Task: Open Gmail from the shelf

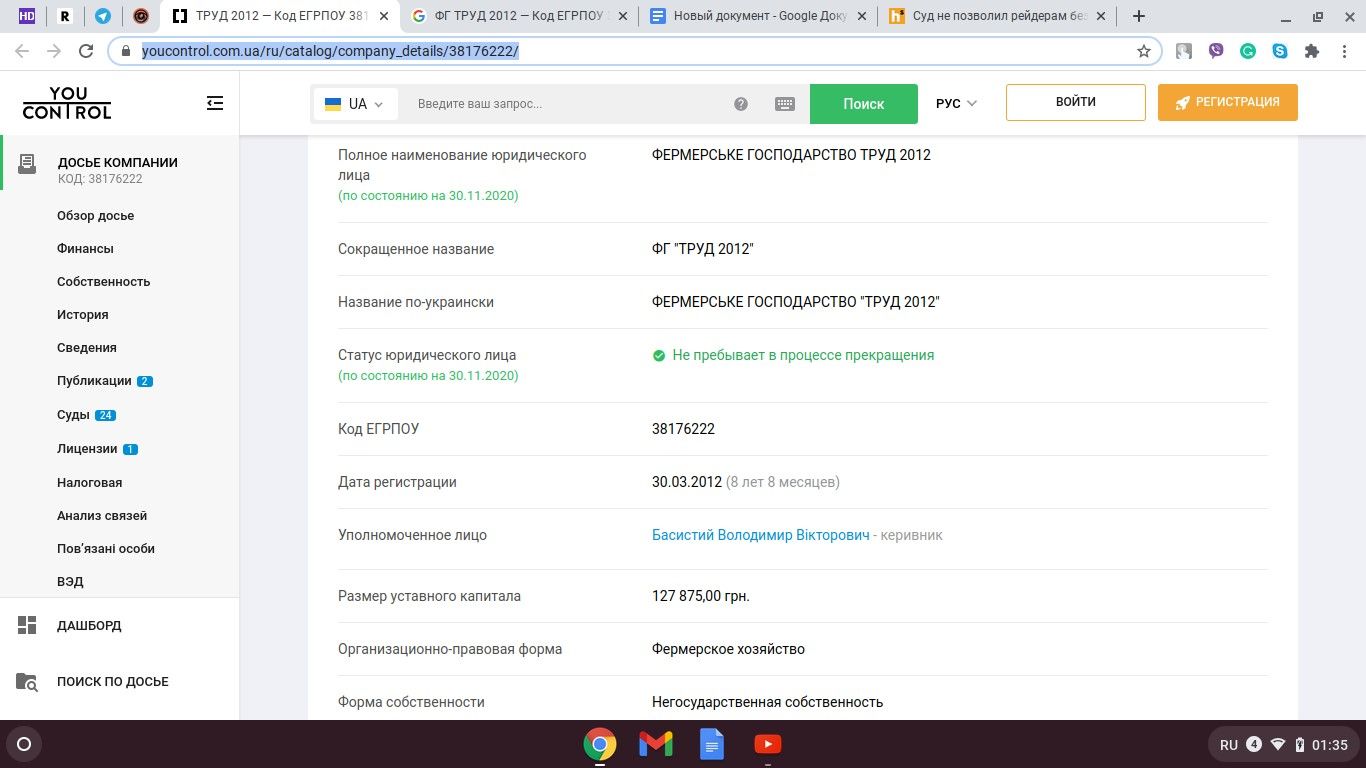Action: 656,744
